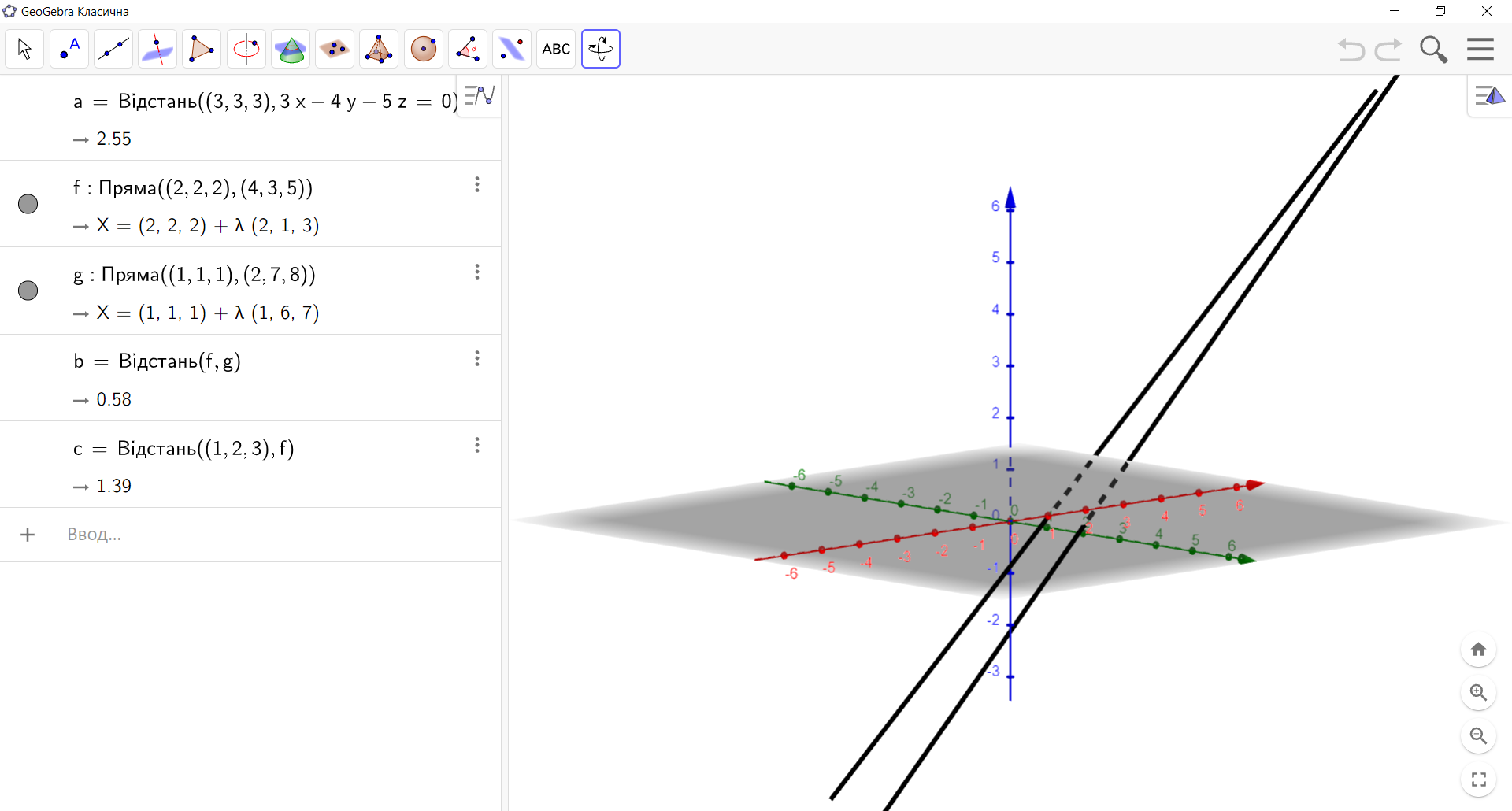Open the options menu for line f
Image resolution: width=1512 pixels, height=811 pixels.
point(476,184)
